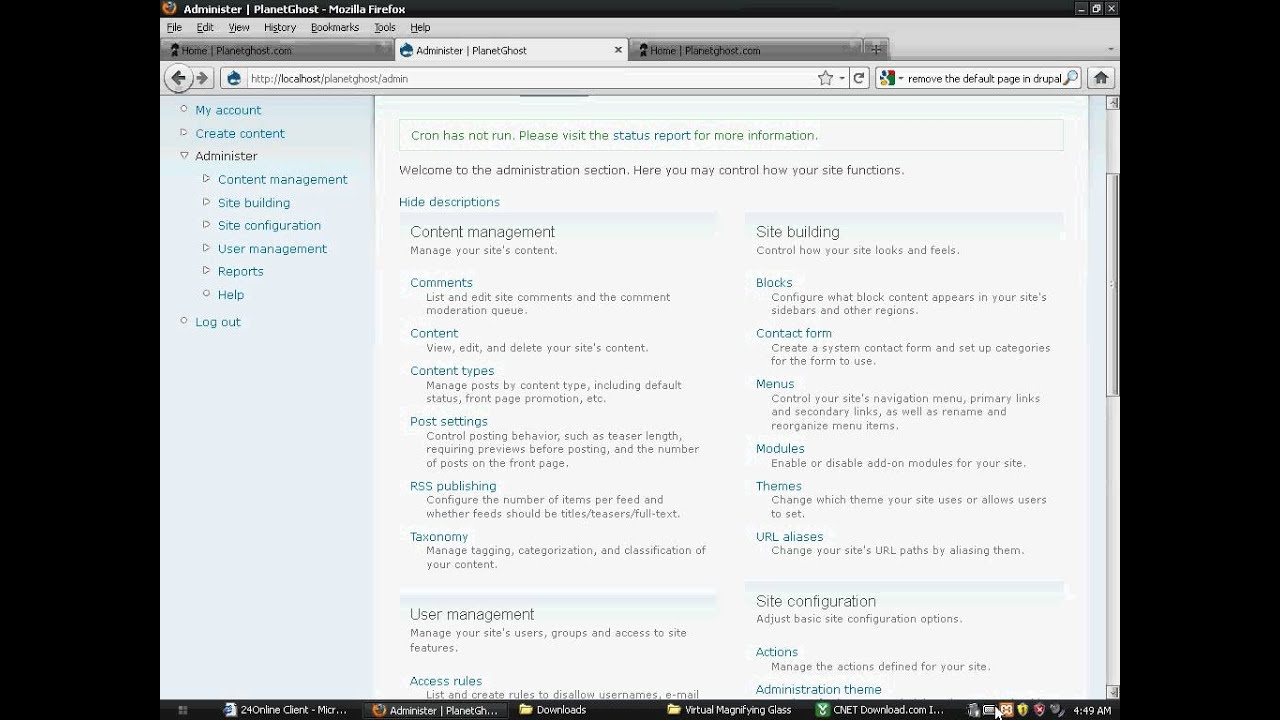This screenshot has width=1280, height=720.
Task: Open RSS publishing link
Action: pyautogui.click(x=453, y=486)
